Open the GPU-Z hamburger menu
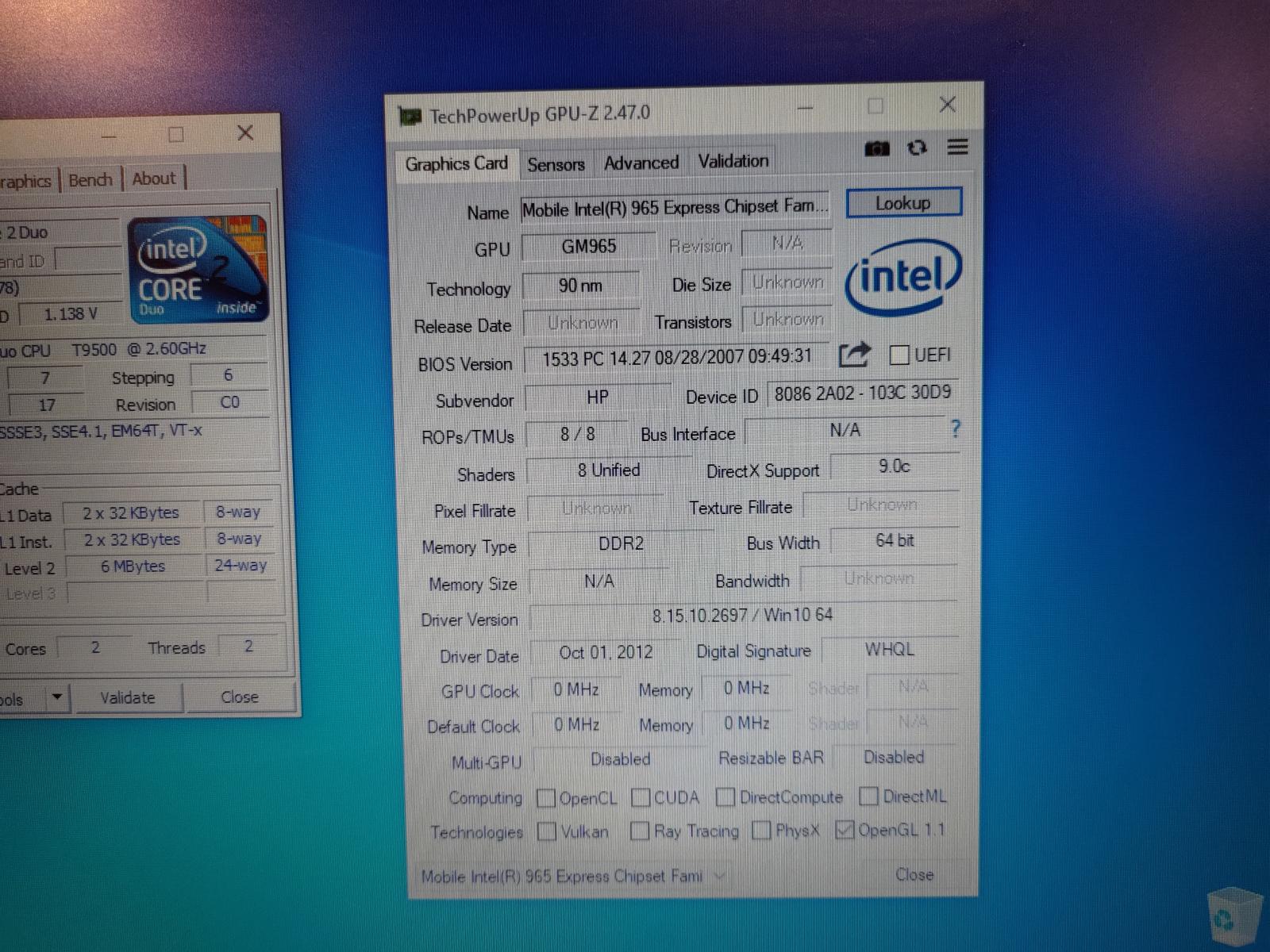The image size is (1270, 952). pos(958,147)
